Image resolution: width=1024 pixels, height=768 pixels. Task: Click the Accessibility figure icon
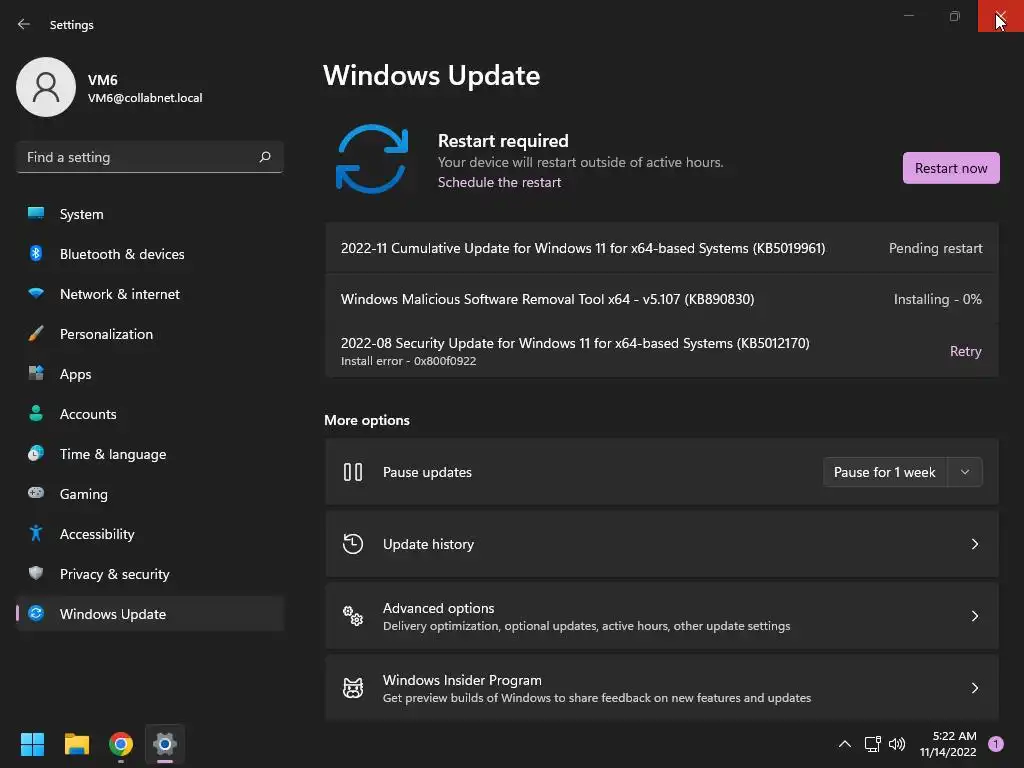coord(36,534)
